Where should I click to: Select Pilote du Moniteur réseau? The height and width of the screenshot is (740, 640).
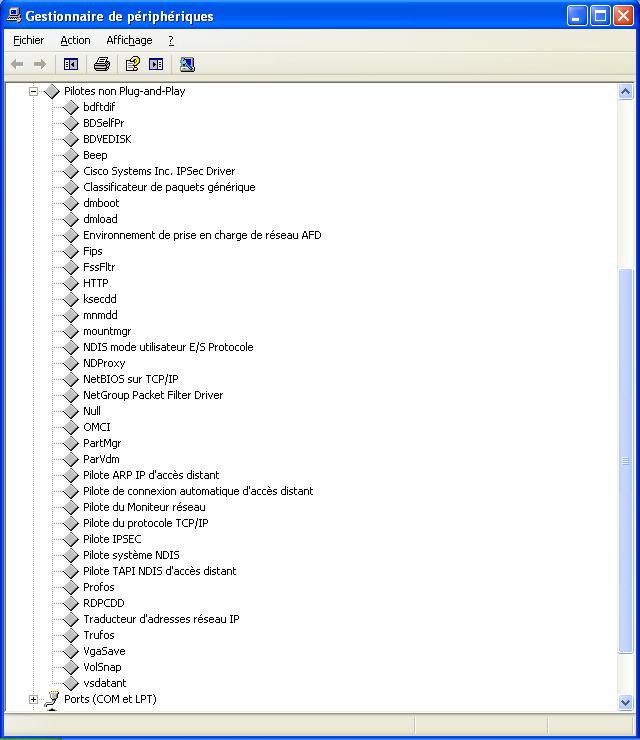[x=144, y=507]
